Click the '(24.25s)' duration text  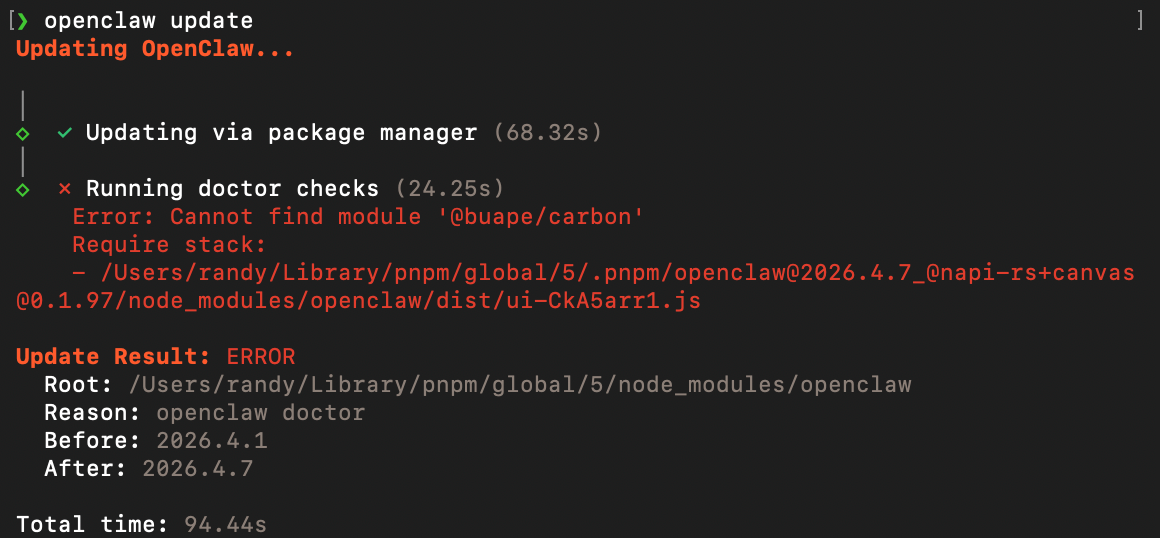pyautogui.click(x=449, y=189)
